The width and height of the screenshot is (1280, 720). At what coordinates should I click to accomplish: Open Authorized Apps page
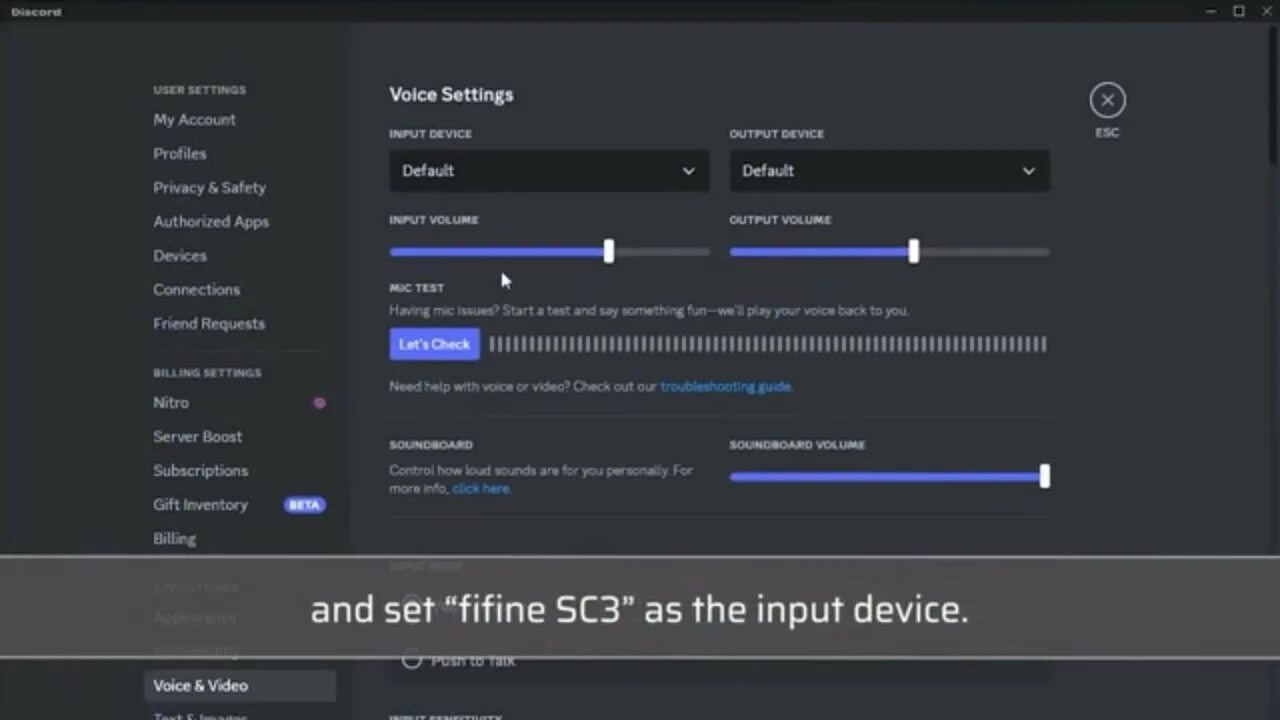(211, 221)
